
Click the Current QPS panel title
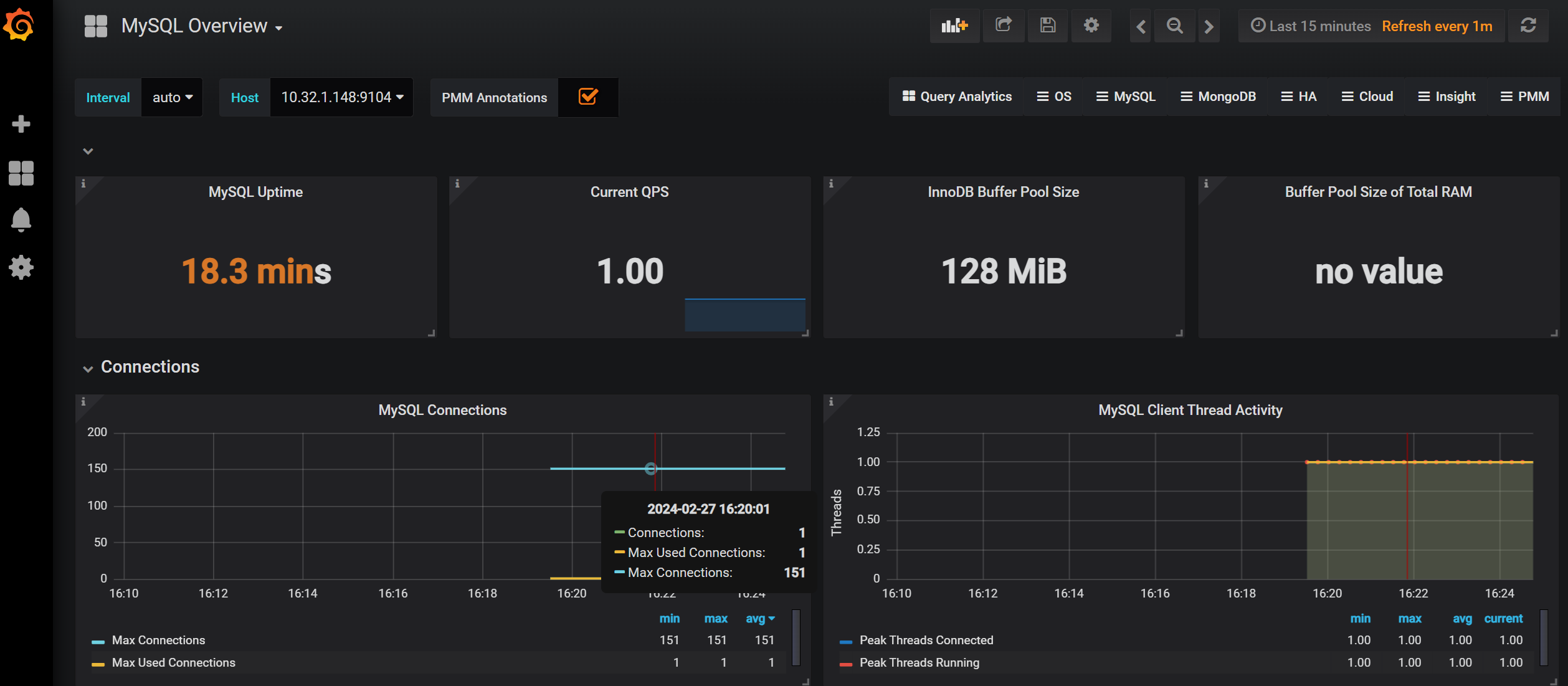(629, 192)
